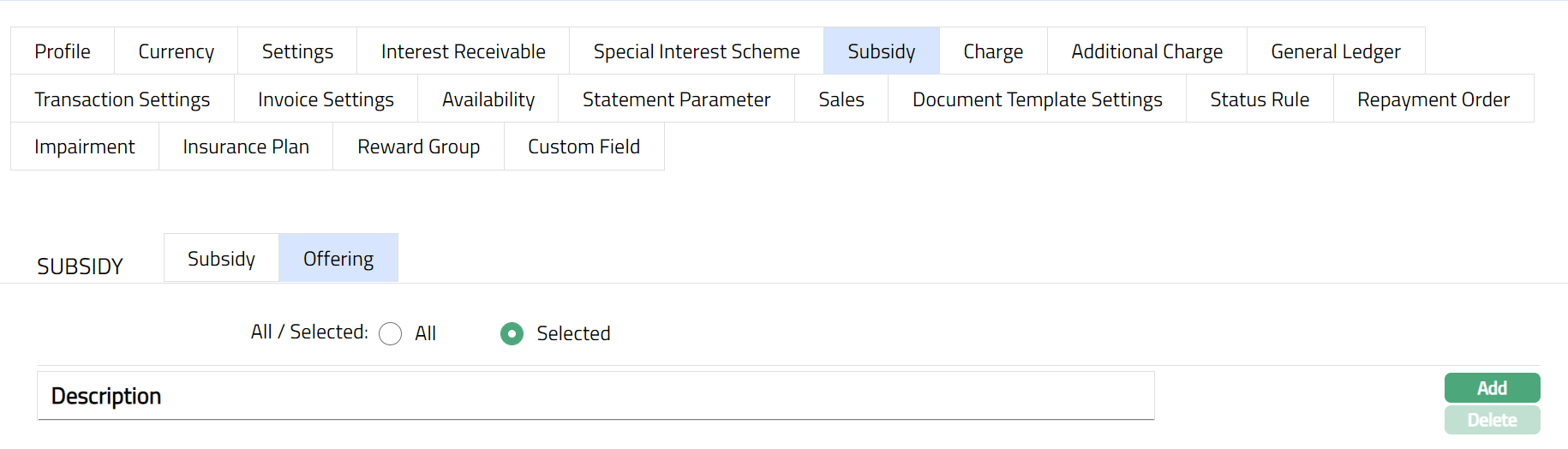
Task: Open the General Ledger tab
Action: 1336,51
